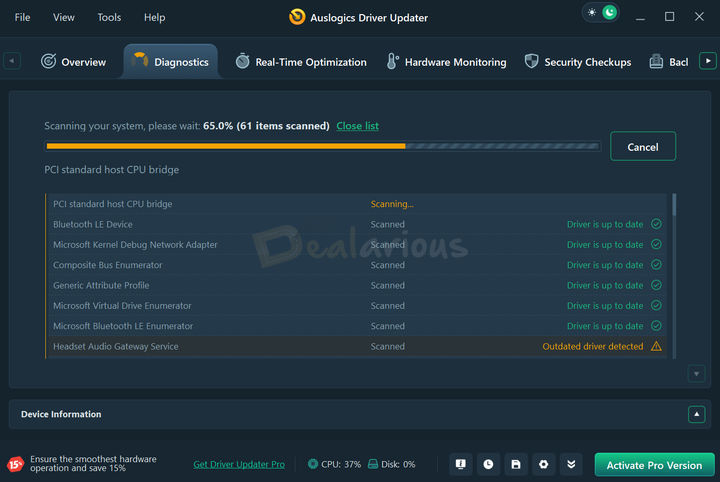
Task: Click the CPU usage indicator icon
Action: tap(313, 464)
